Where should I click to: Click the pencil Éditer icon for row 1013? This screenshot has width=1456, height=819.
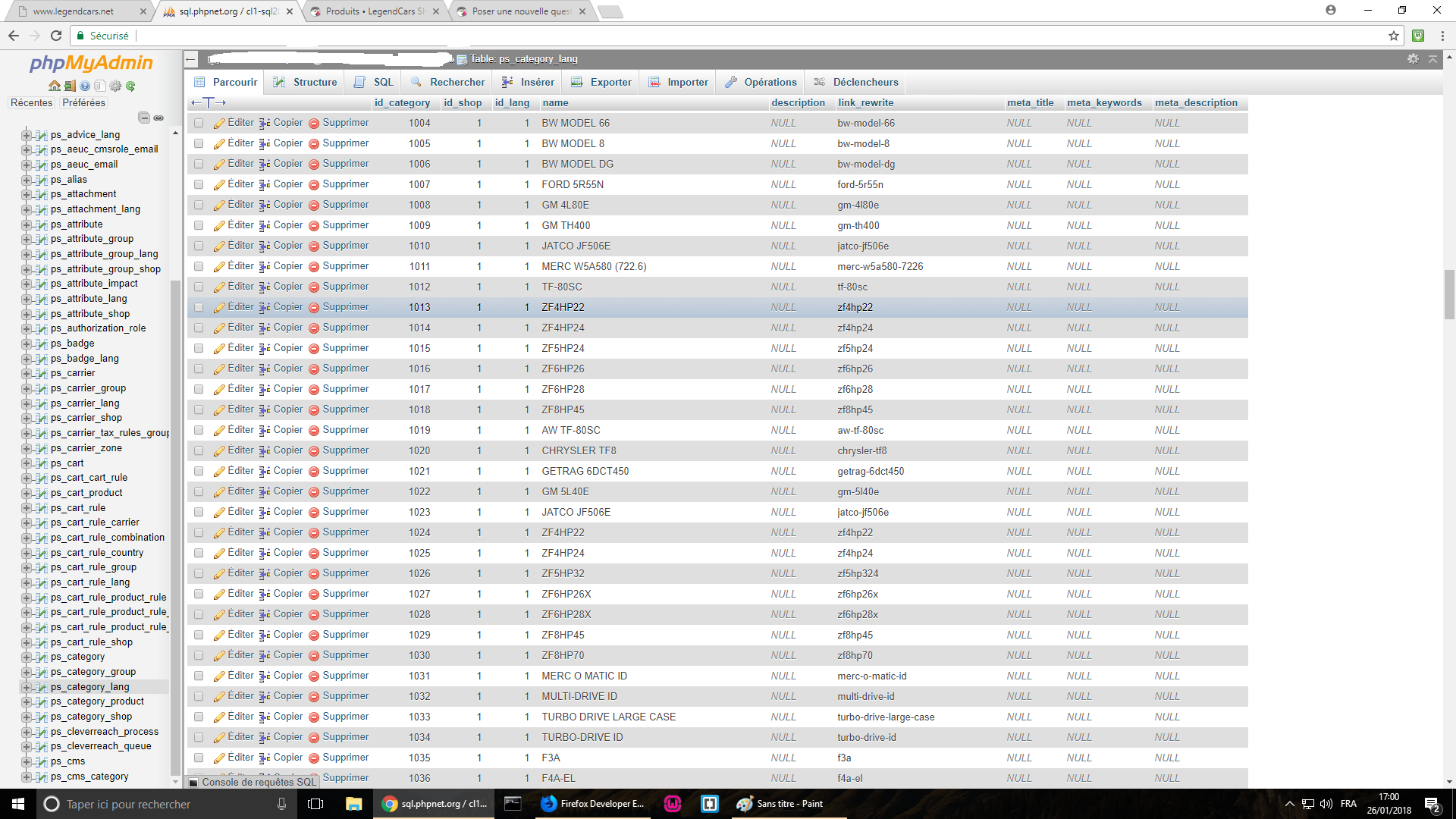click(x=219, y=308)
